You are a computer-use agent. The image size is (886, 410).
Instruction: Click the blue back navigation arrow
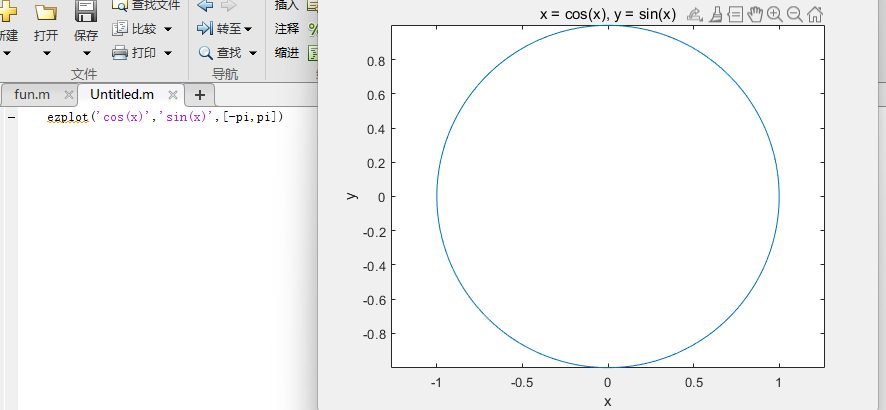tap(205, 6)
